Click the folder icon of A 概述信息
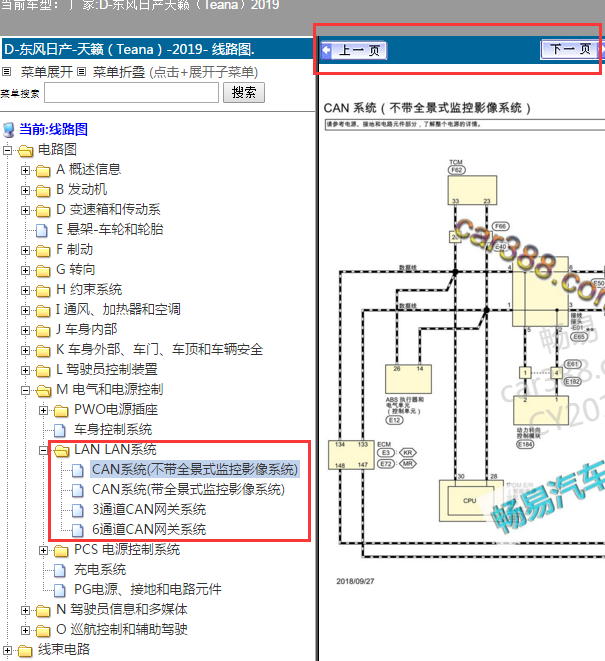Image resolution: width=605 pixels, height=661 pixels. click(x=43, y=170)
